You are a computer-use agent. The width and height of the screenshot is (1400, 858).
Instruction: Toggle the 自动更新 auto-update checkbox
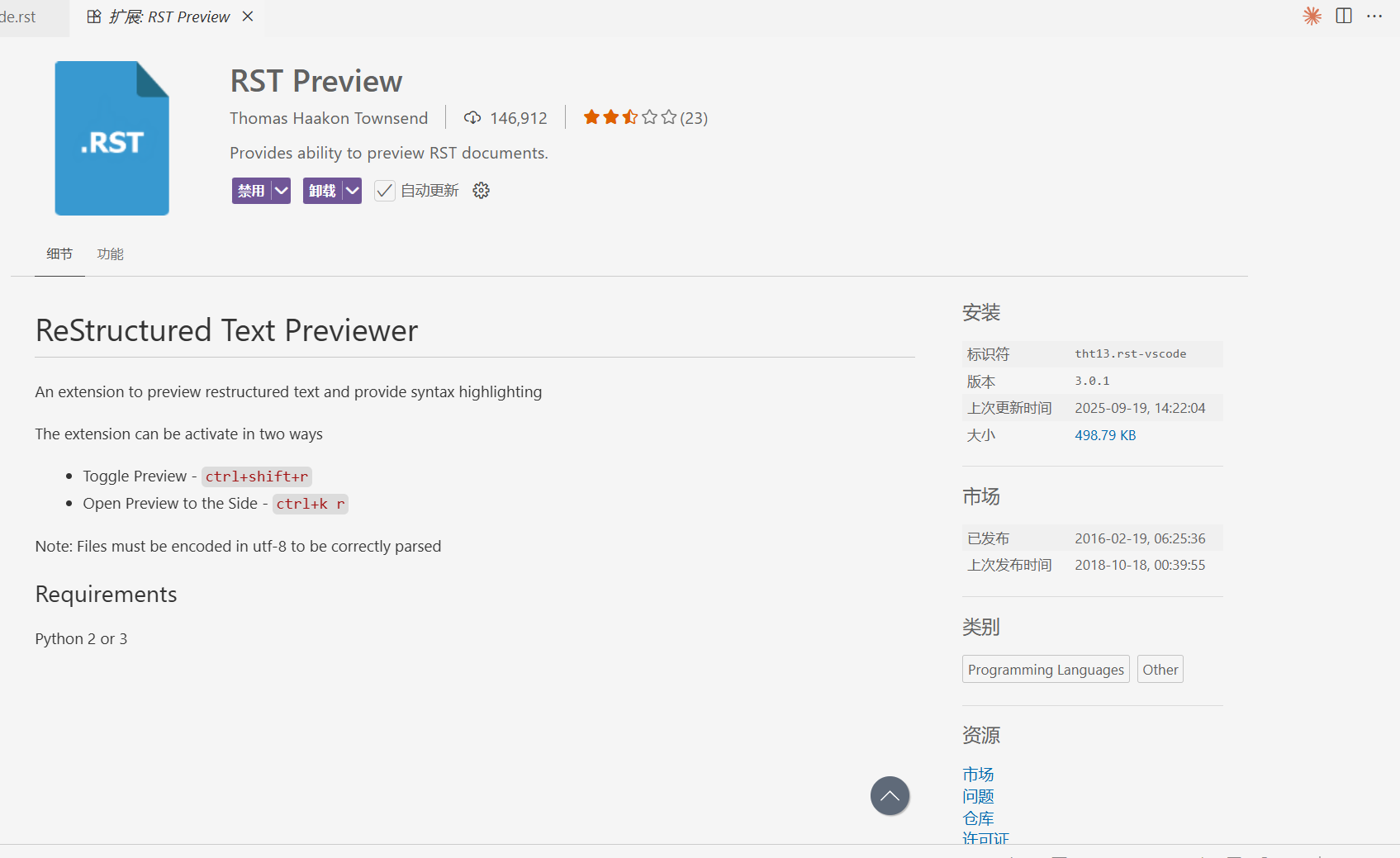pos(385,191)
